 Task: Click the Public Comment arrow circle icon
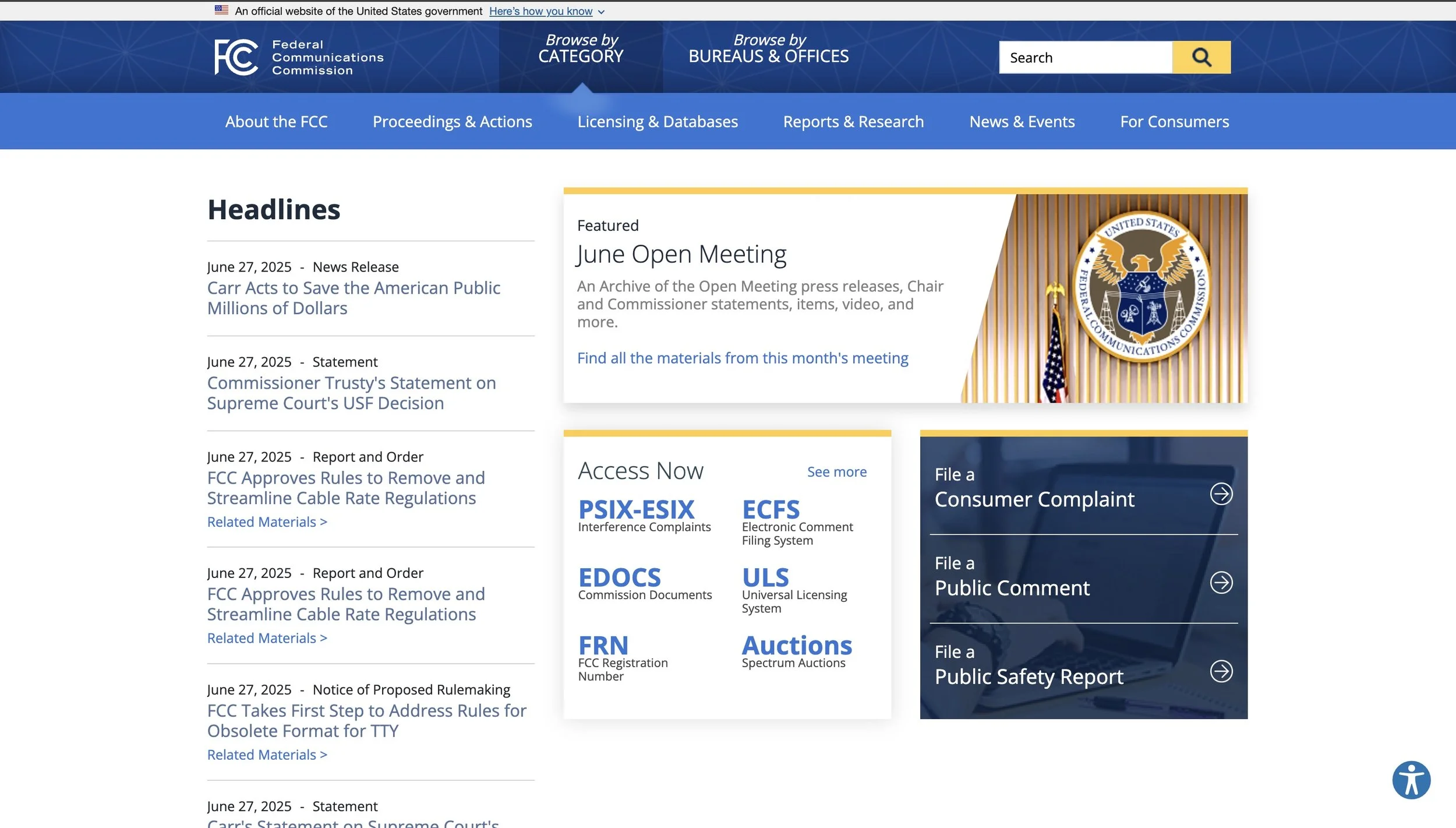(1221, 582)
